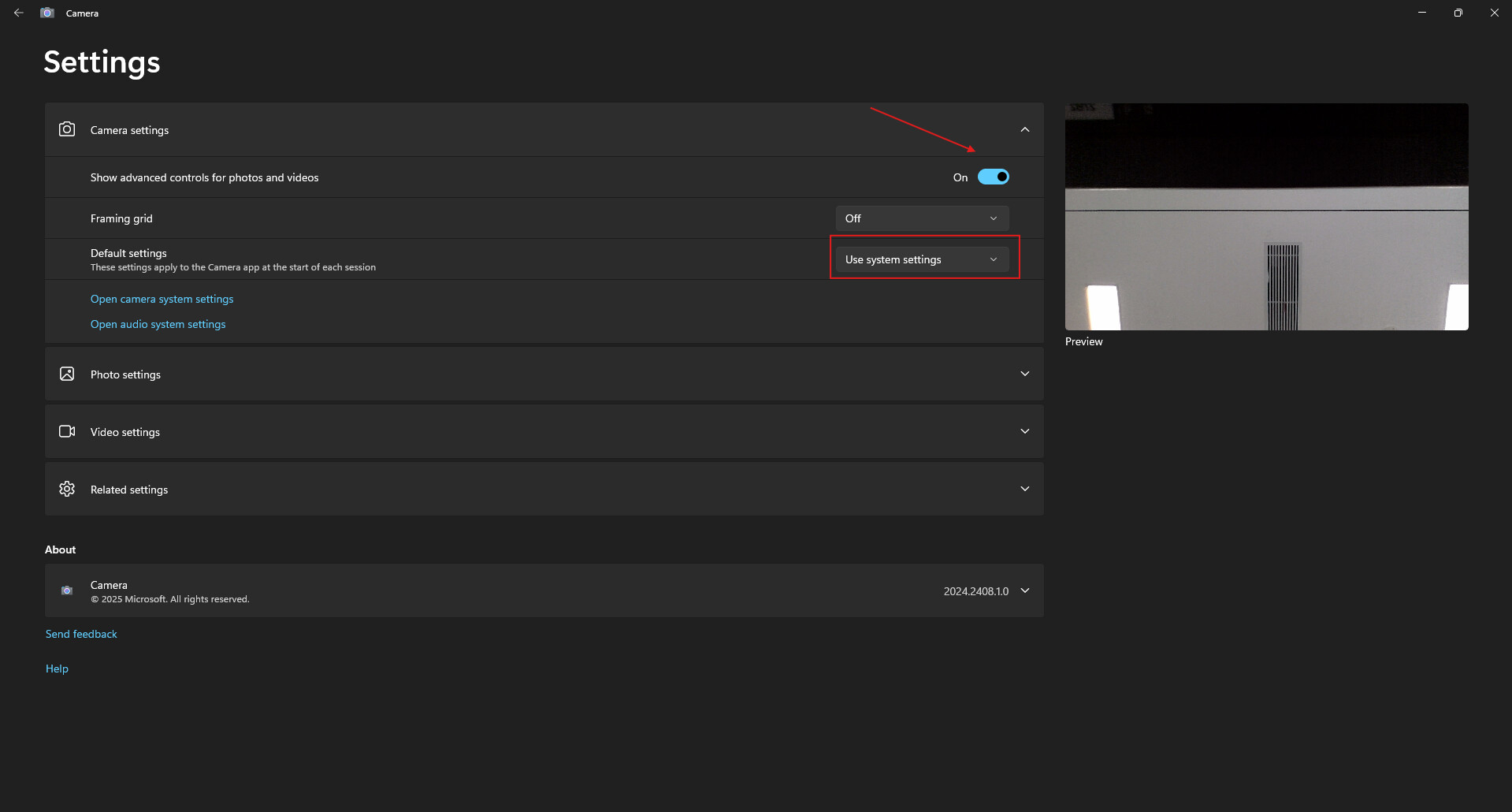Image resolution: width=1512 pixels, height=812 pixels.
Task: Open camera system settings link
Action: point(162,299)
